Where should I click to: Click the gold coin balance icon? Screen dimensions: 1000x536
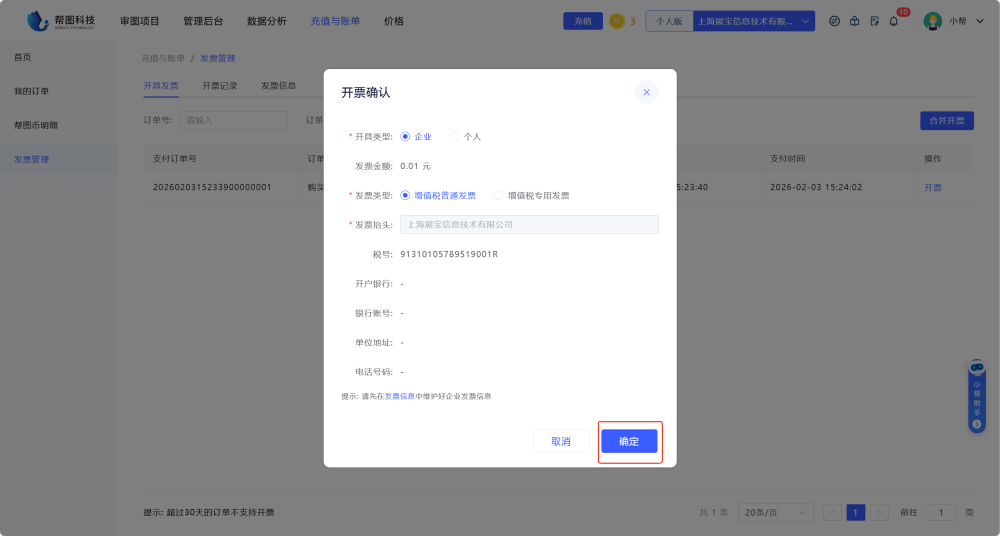[618, 21]
